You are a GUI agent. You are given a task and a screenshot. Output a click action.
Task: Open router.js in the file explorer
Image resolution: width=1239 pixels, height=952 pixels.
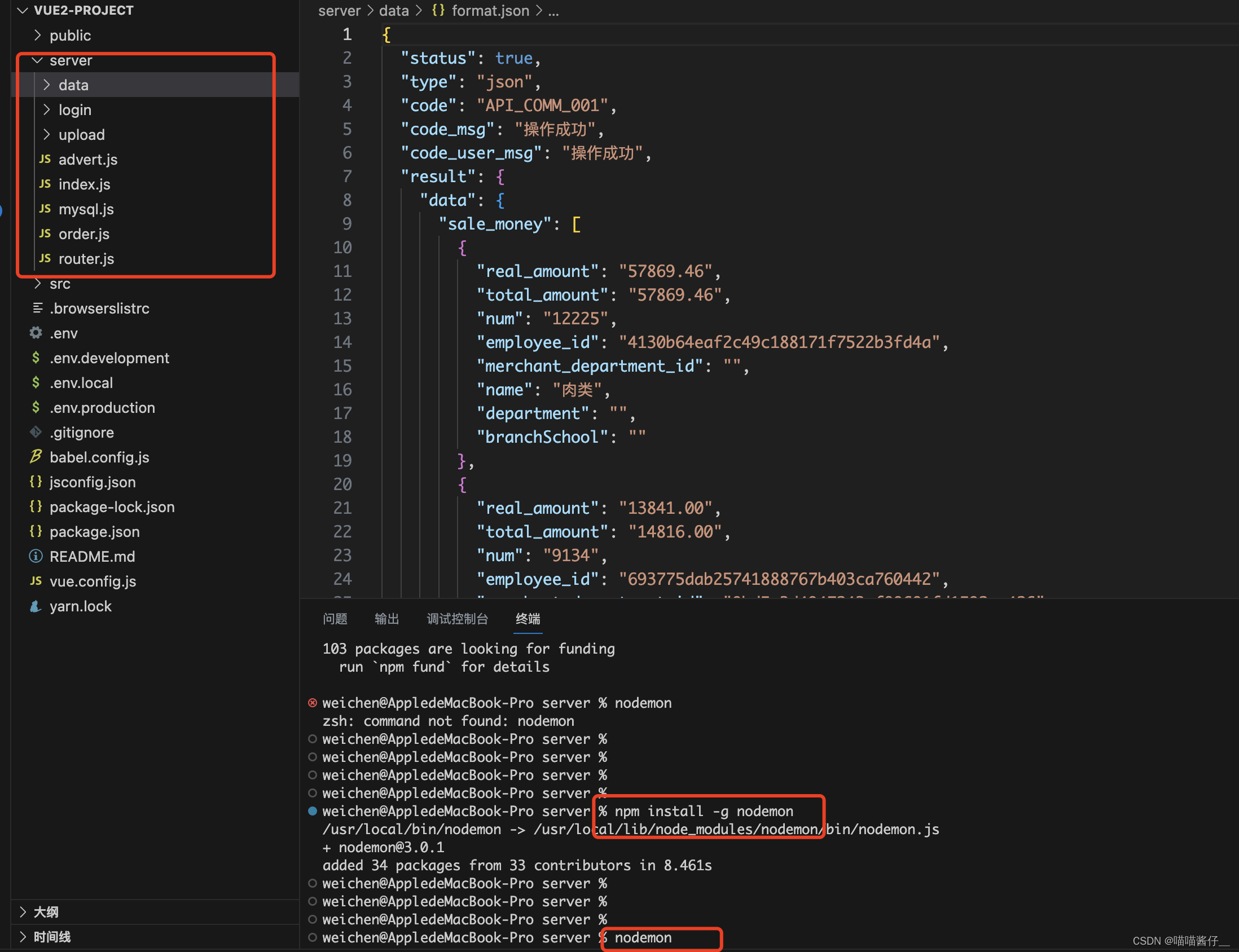(x=86, y=258)
